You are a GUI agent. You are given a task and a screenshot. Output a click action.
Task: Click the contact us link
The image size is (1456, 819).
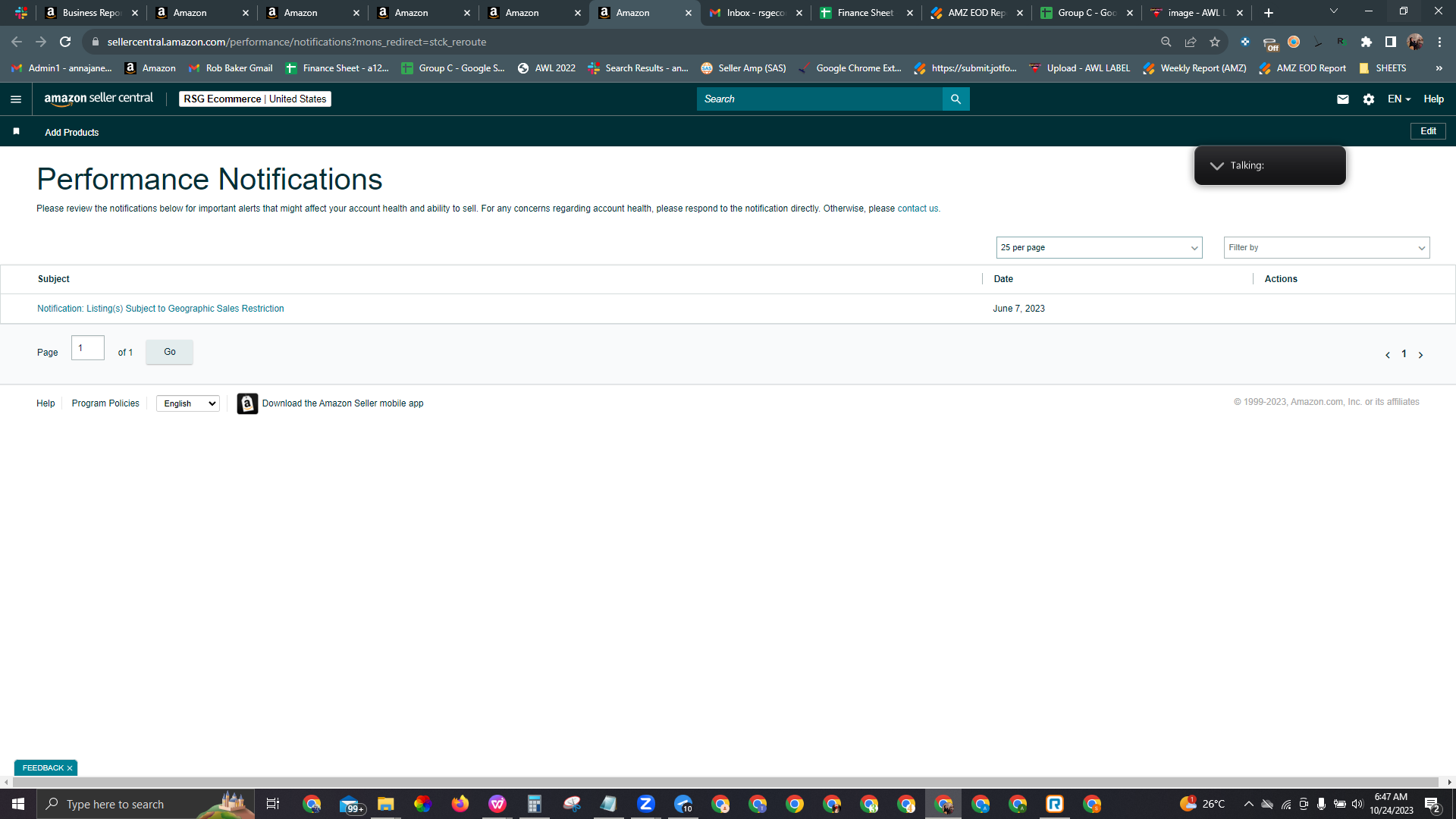(x=918, y=209)
